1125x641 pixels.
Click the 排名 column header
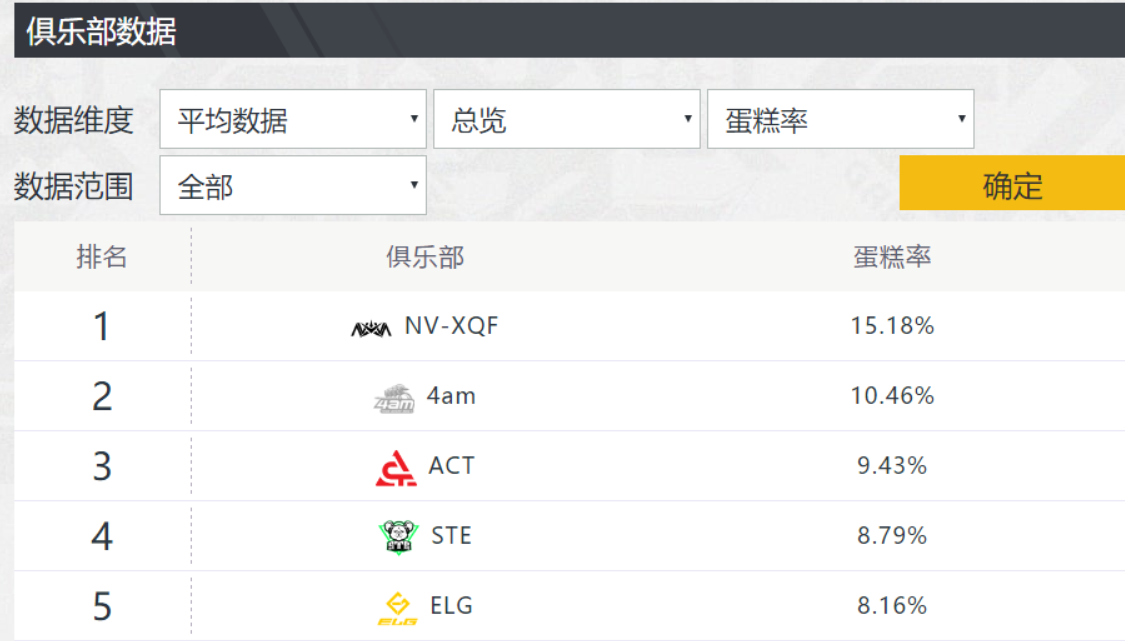pos(102,257)
